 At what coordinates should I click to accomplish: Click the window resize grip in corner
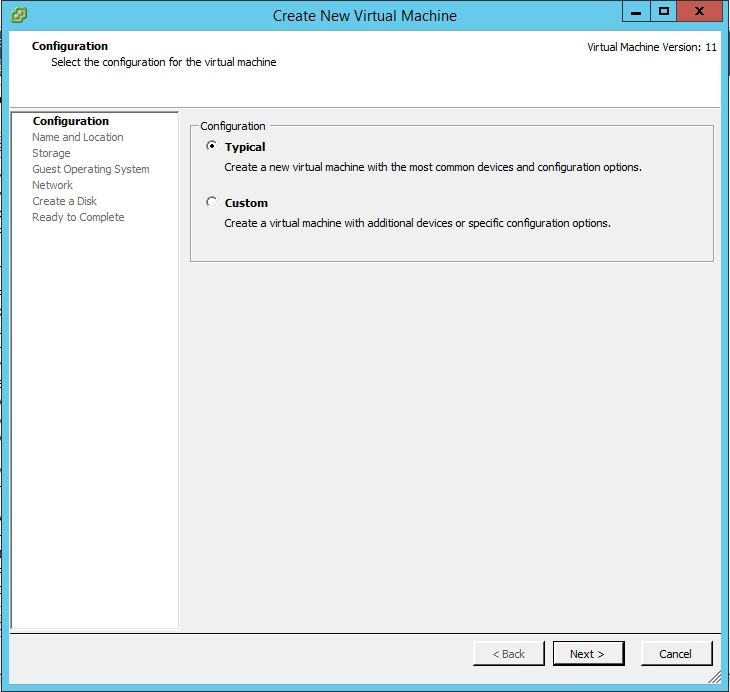pyautogui.click(x=714, y=677)
